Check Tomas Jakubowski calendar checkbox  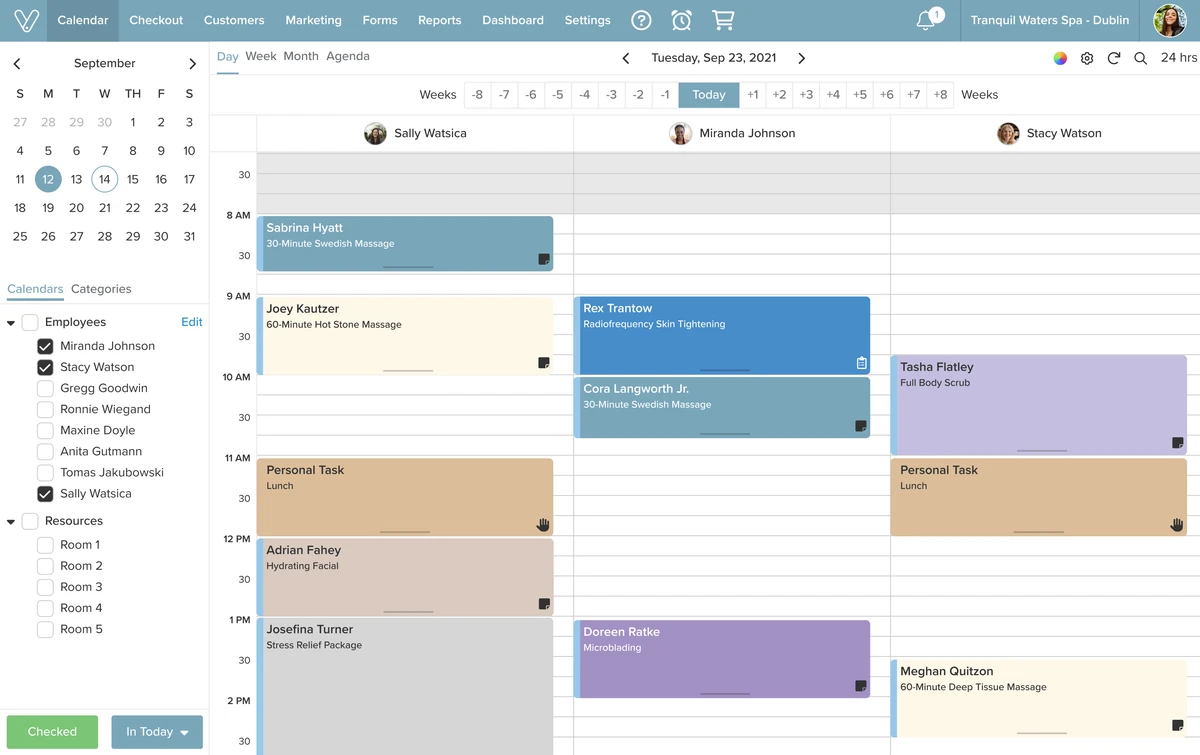click(x=45, y=472)
